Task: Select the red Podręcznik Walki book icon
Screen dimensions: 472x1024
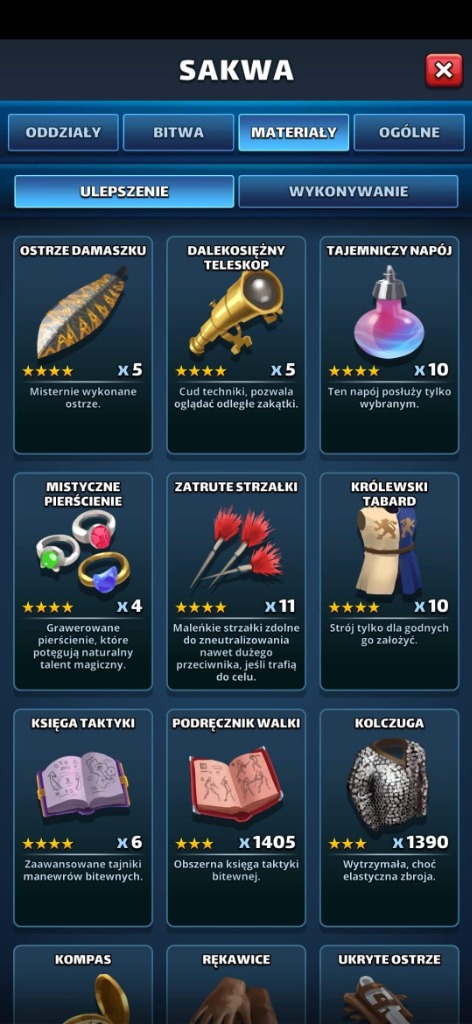Action: point(236,783)
